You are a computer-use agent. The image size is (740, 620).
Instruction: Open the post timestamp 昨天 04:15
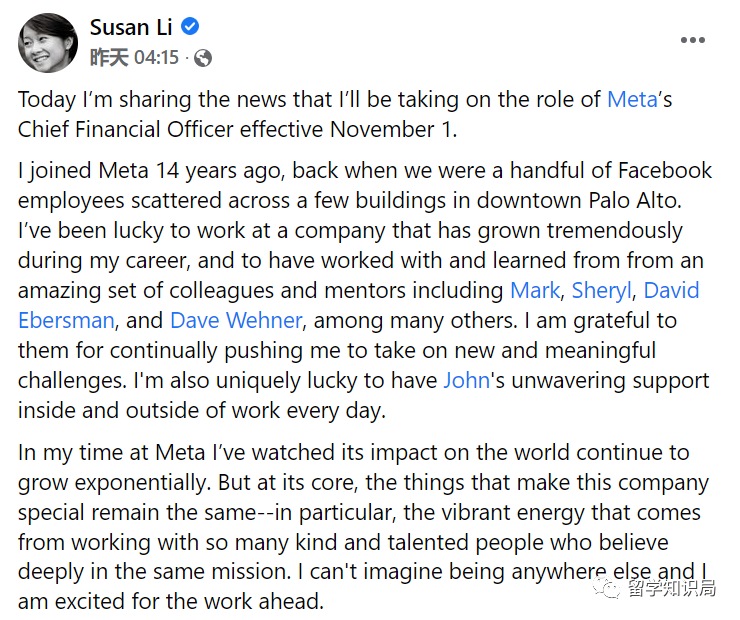(x=134, y=58)
